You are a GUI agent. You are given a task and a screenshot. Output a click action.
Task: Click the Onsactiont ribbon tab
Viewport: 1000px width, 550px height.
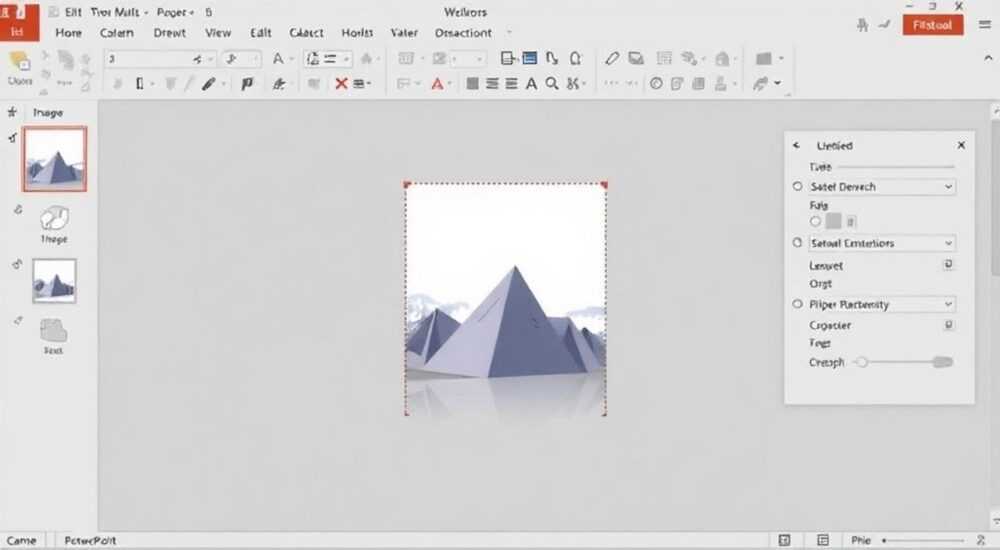coord(463,33)
